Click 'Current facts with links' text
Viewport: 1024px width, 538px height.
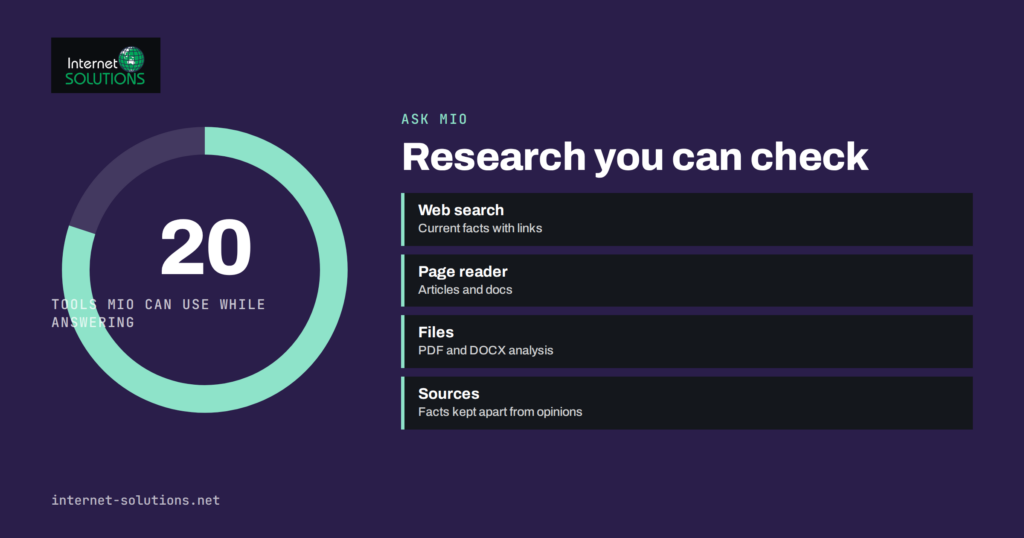[480, 229]
